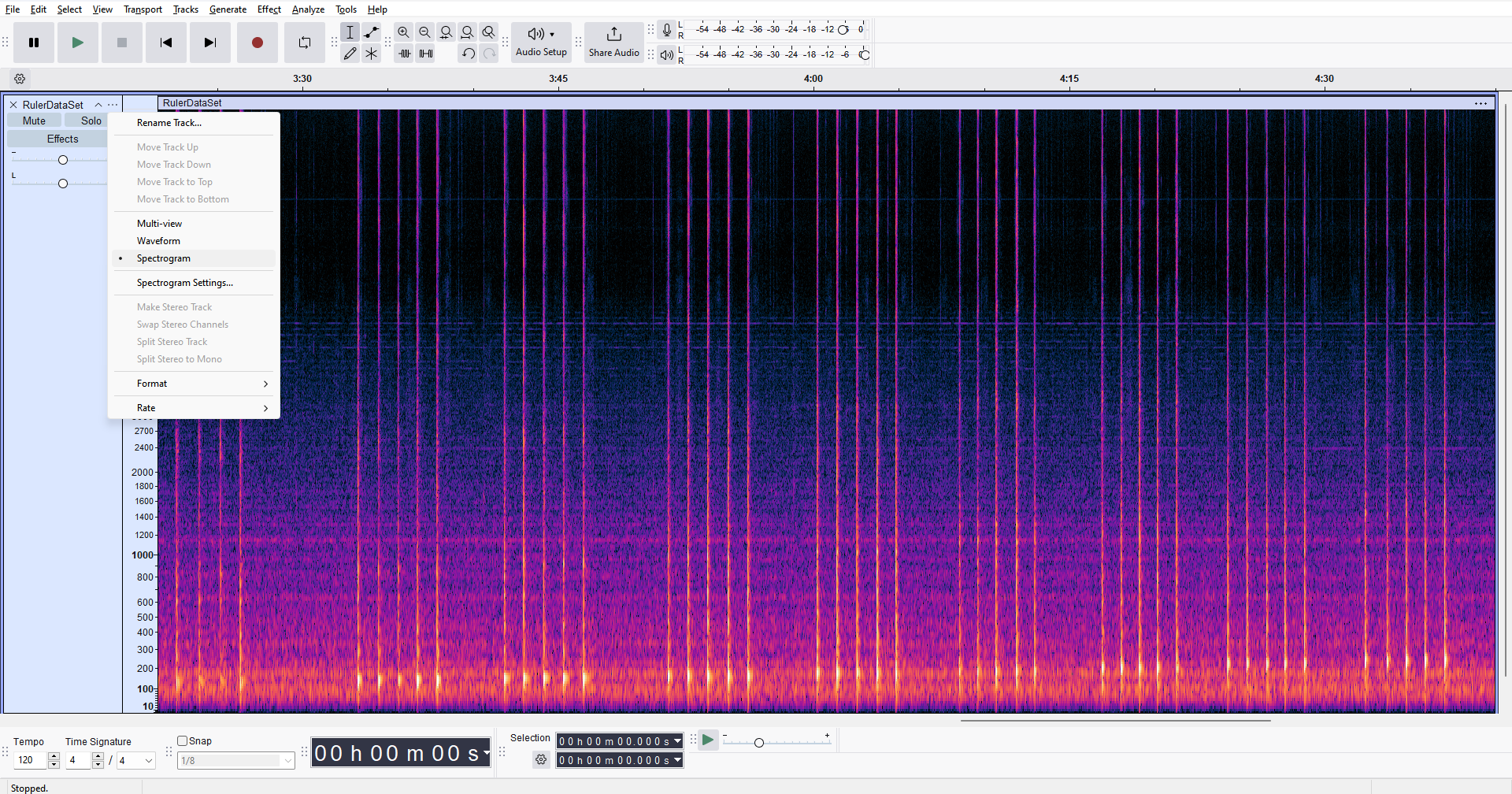The width and height of the screenshot is (1512, 794).
Task: Click the Zoom Out magnifier
Action: click(x=425, y=32)
